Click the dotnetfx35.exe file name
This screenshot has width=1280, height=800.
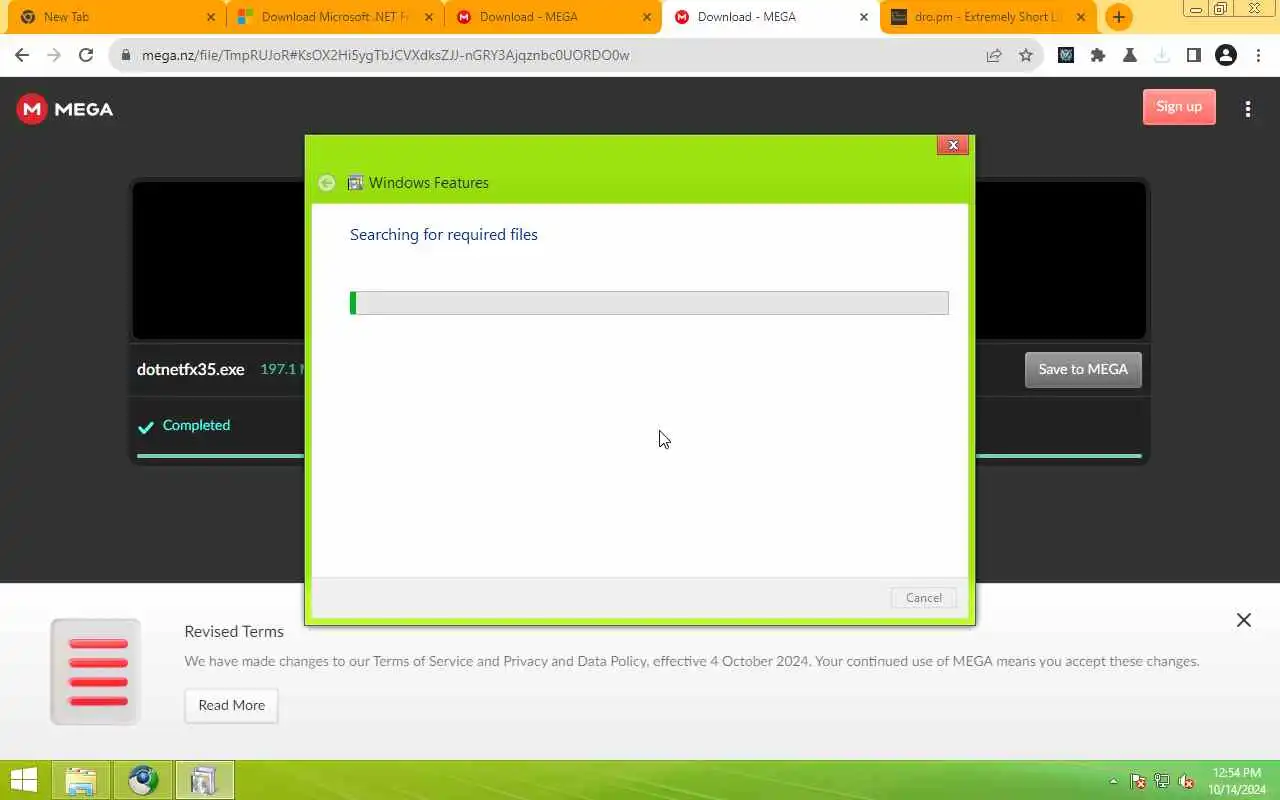point(191,369)
